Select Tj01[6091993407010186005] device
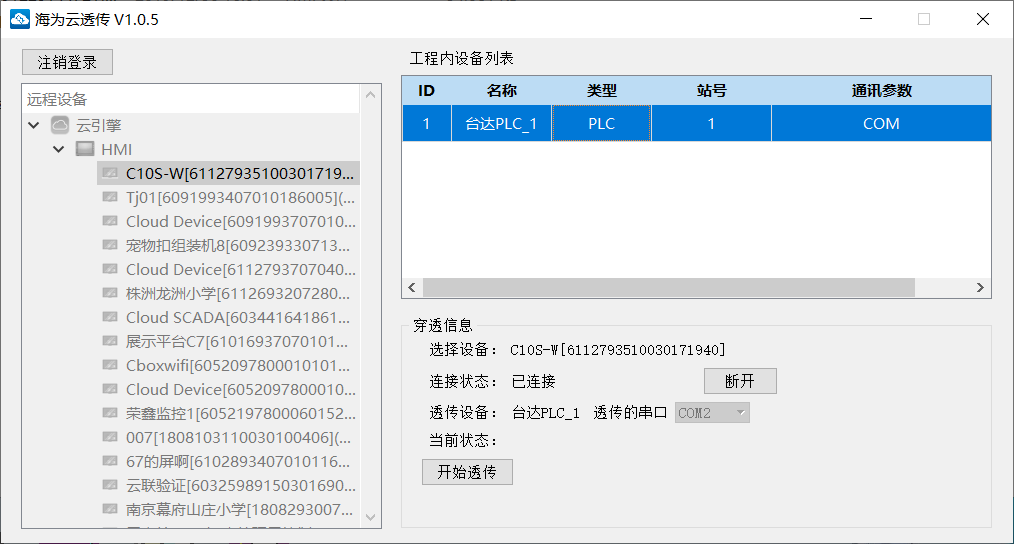This screenshot has height=544, width=1014. [x=240, y=197]
